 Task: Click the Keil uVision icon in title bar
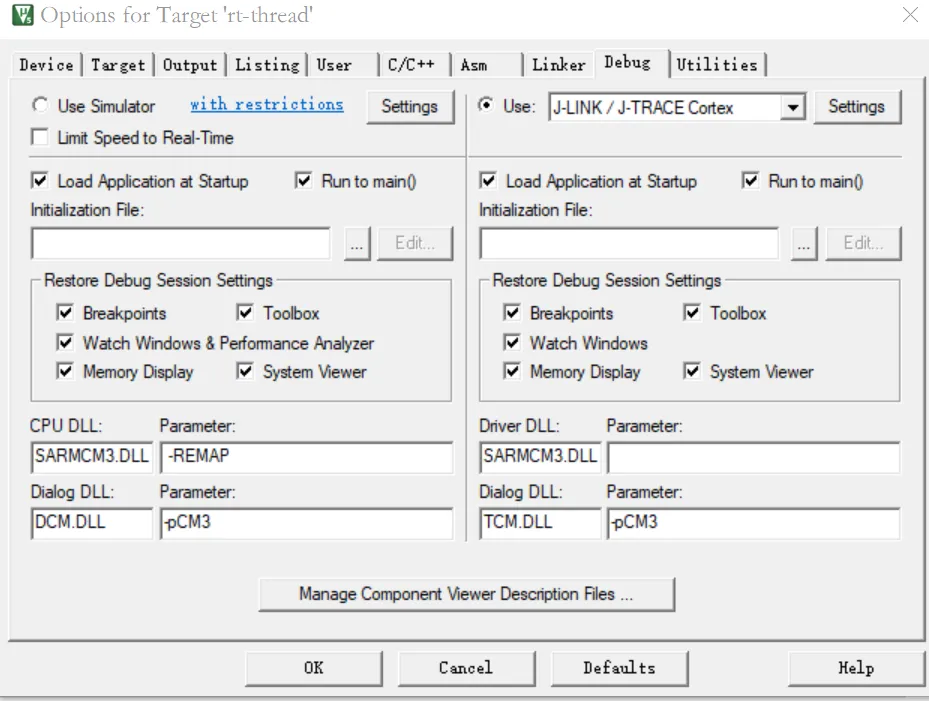click(x=23, y=15)
